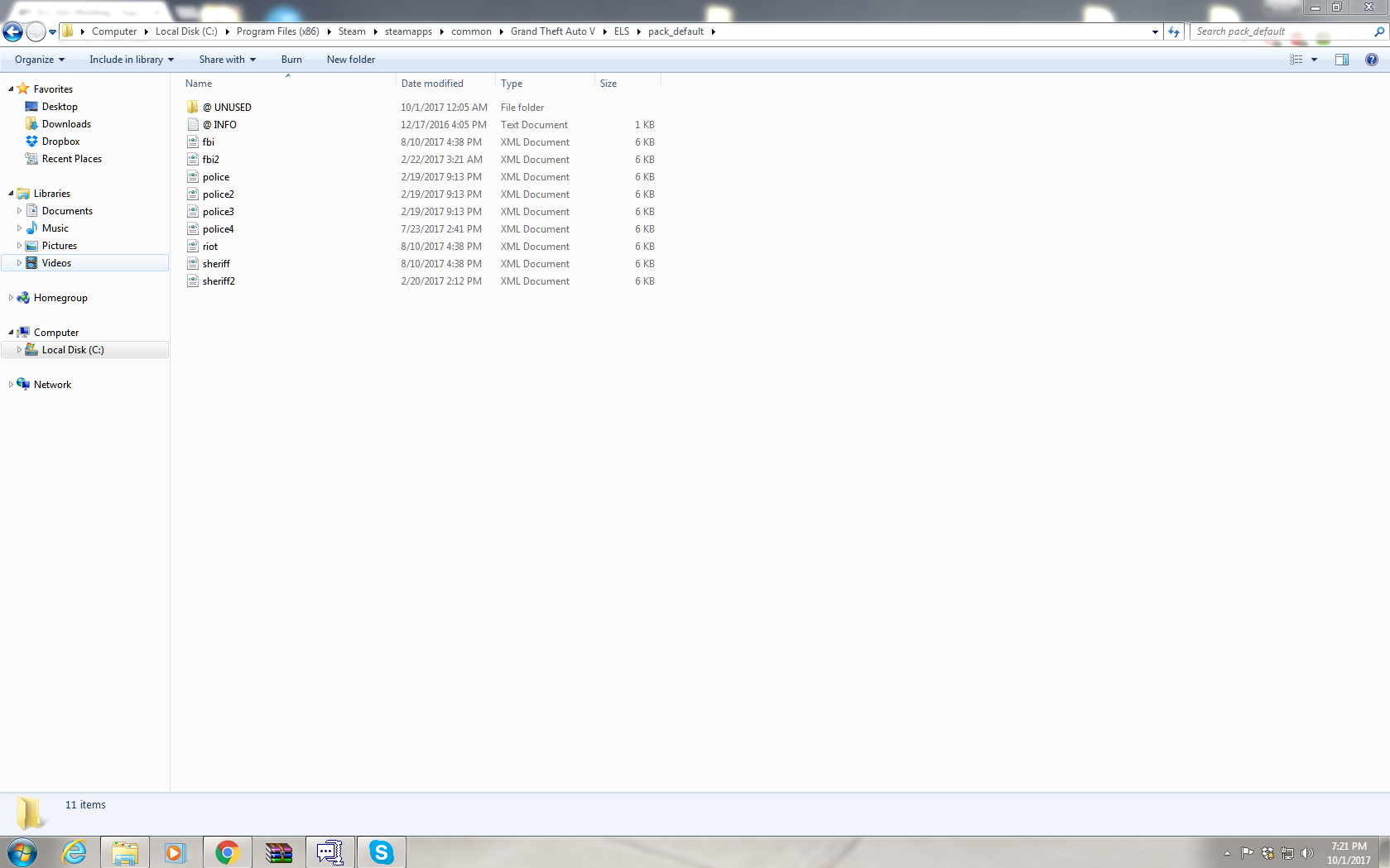Screen dimensions: 1390x868
Task: Collapse the Favorites tree section
Action: pos(11,89)
